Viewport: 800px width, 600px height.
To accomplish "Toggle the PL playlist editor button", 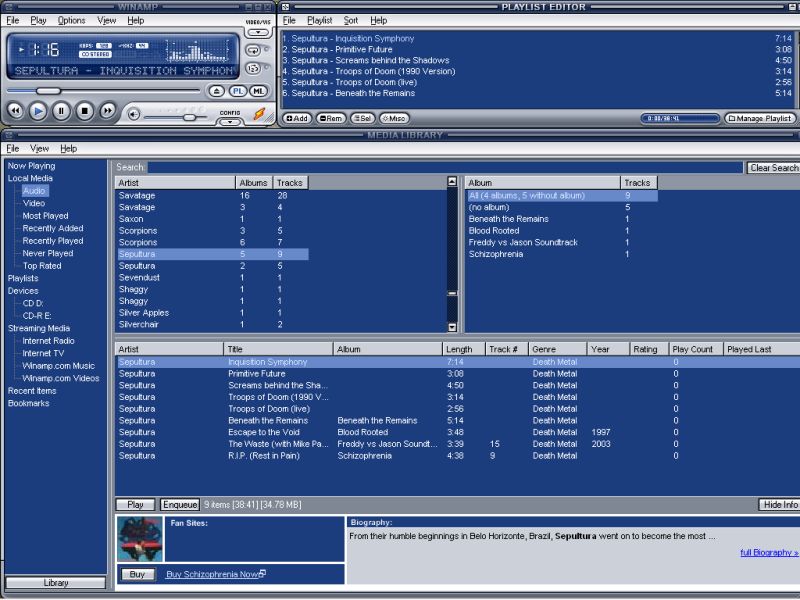I will pyautogui.click(x=238, y=91).
